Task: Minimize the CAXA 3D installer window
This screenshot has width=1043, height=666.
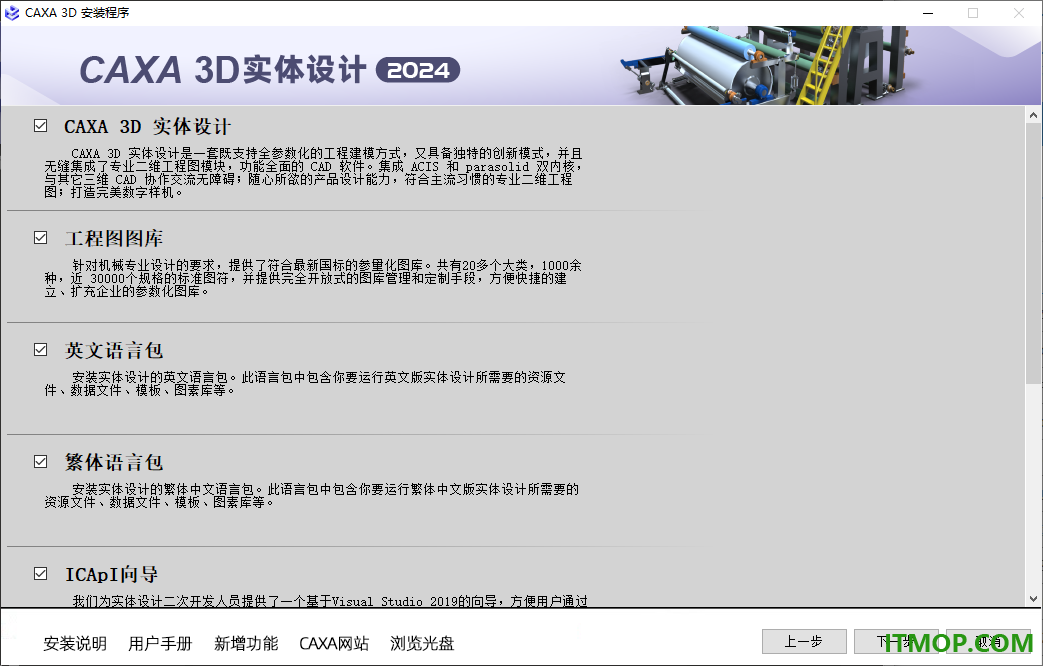Action: click(928, 13)
